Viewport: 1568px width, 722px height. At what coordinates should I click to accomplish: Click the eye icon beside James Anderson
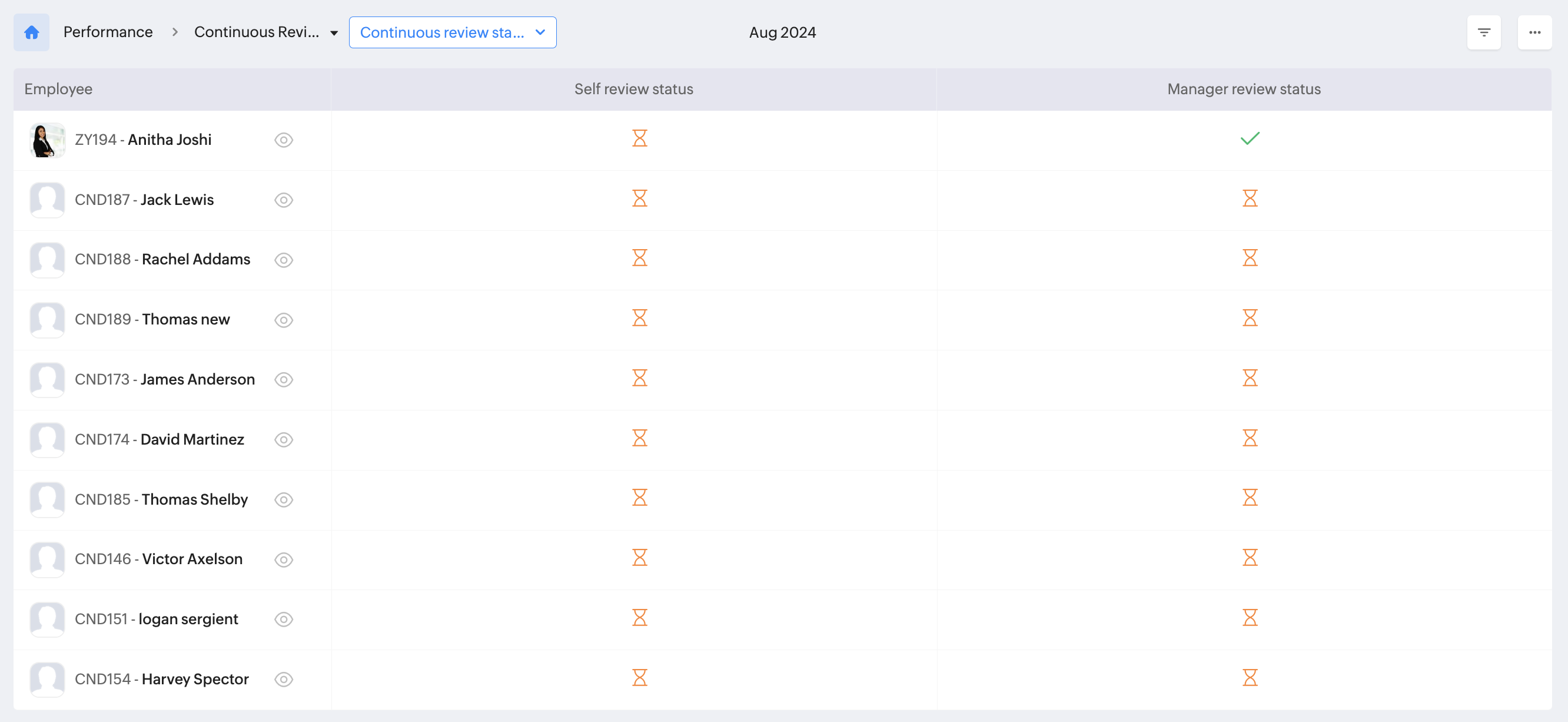tap(283, 380)
